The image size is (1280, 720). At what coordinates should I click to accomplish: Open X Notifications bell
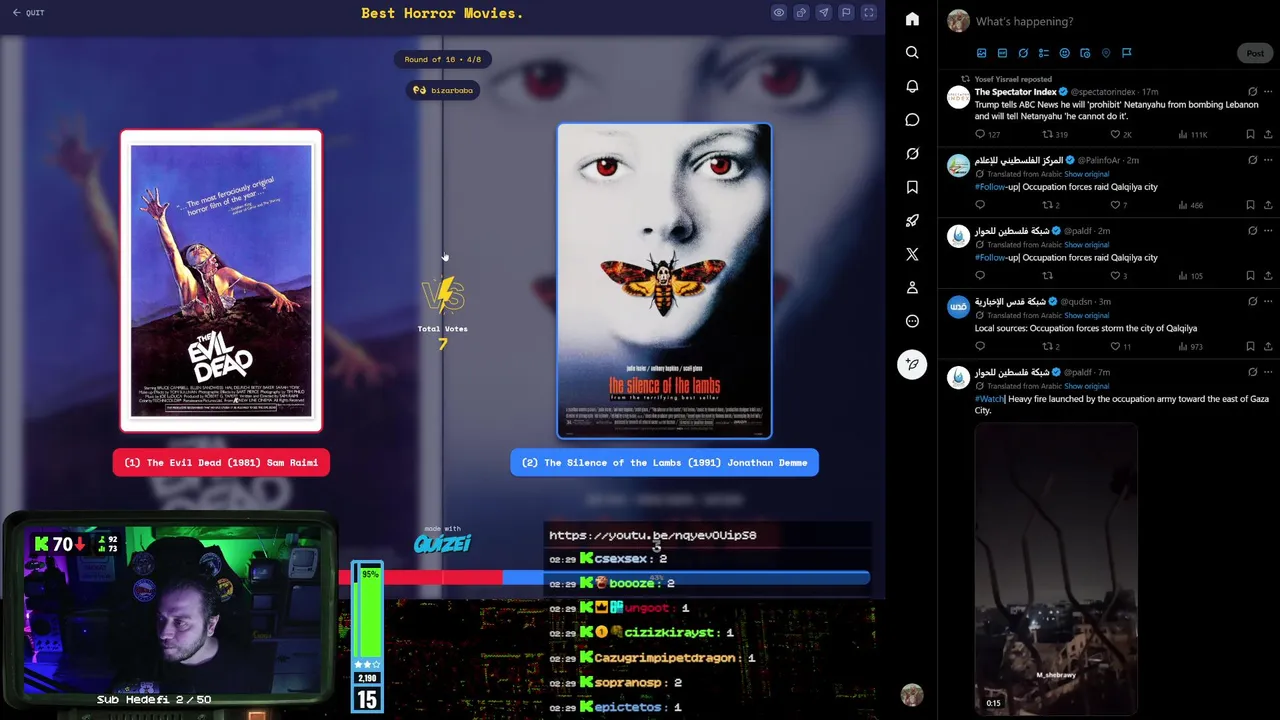[x=912, y=86]
